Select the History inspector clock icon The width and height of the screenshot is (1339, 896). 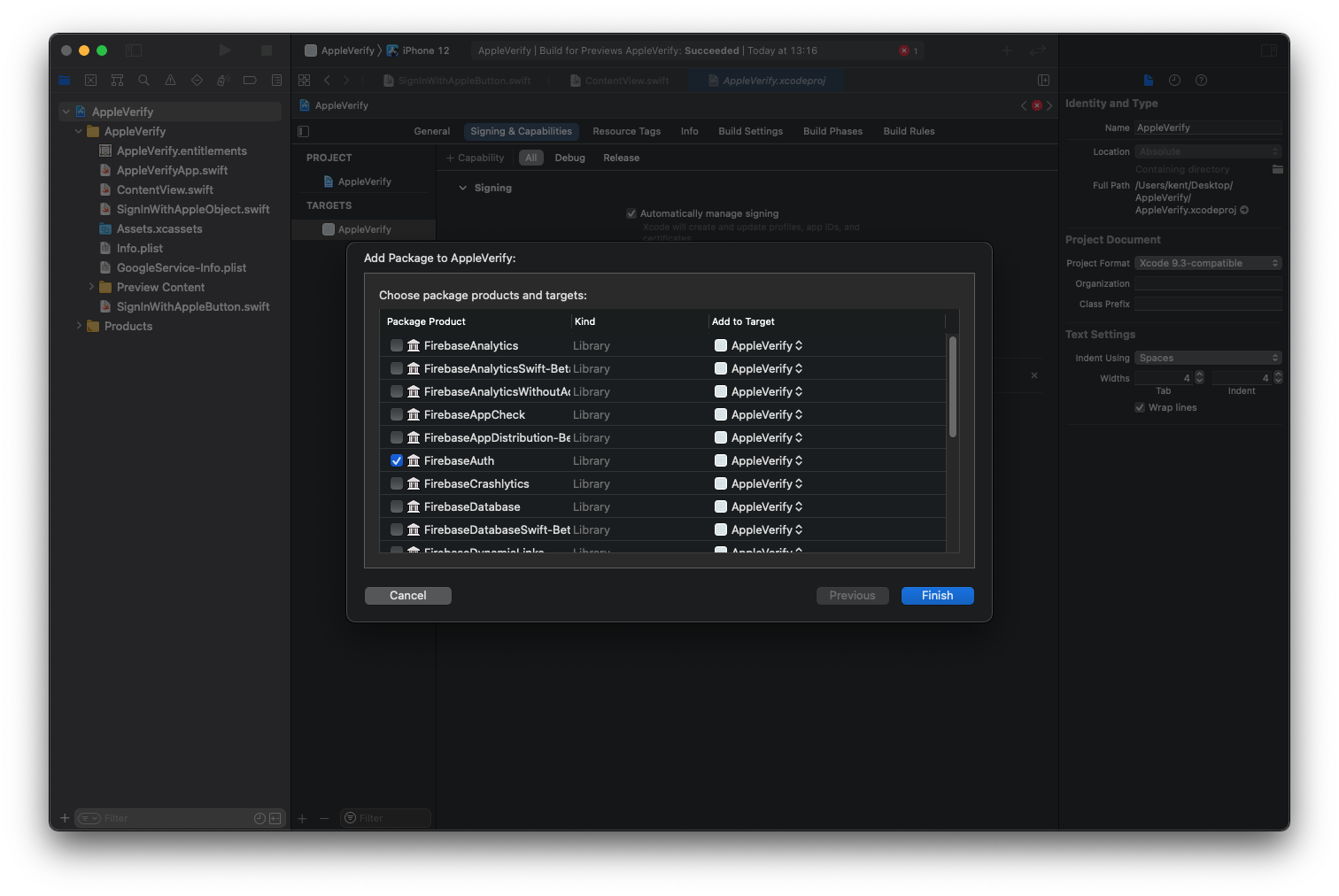[x=1174, y=81]
